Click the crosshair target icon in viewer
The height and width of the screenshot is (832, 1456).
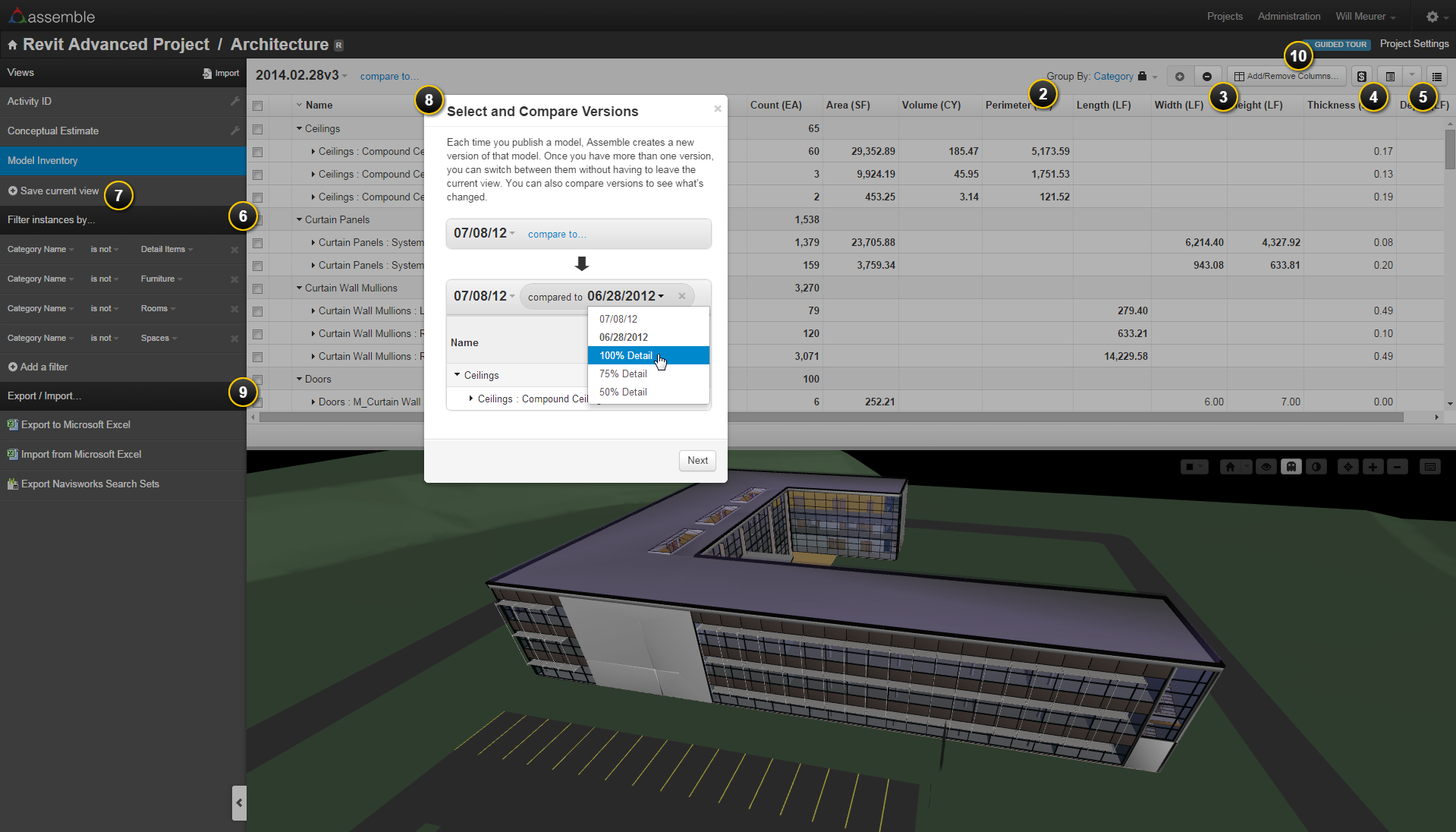tap(1348, 467)
